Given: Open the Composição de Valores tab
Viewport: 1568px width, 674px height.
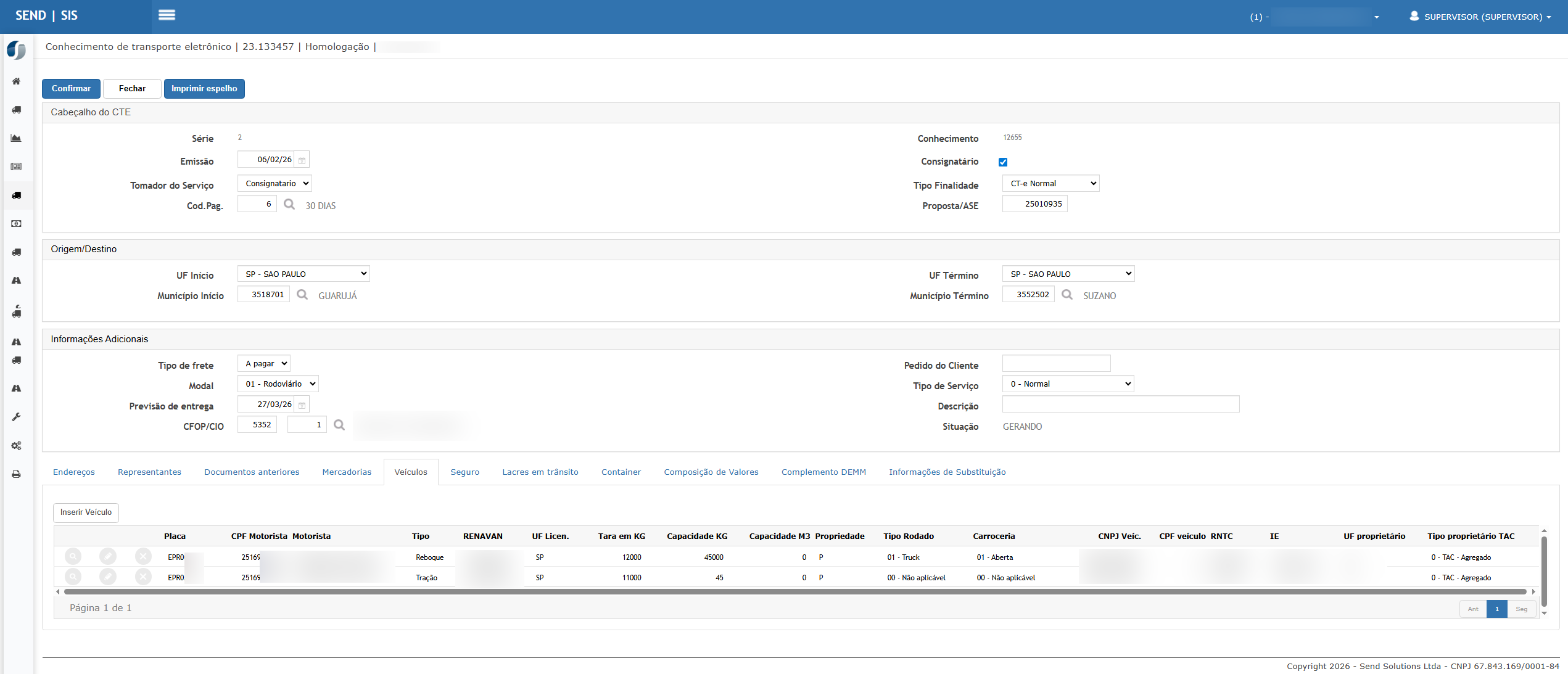Looking at the screenshot, I should pyautogui.click(x=711, y=472).
